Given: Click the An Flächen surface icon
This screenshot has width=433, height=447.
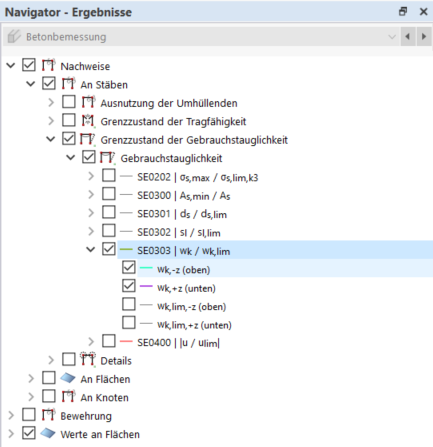Looking at the screenshot, I should click(68, 378).
